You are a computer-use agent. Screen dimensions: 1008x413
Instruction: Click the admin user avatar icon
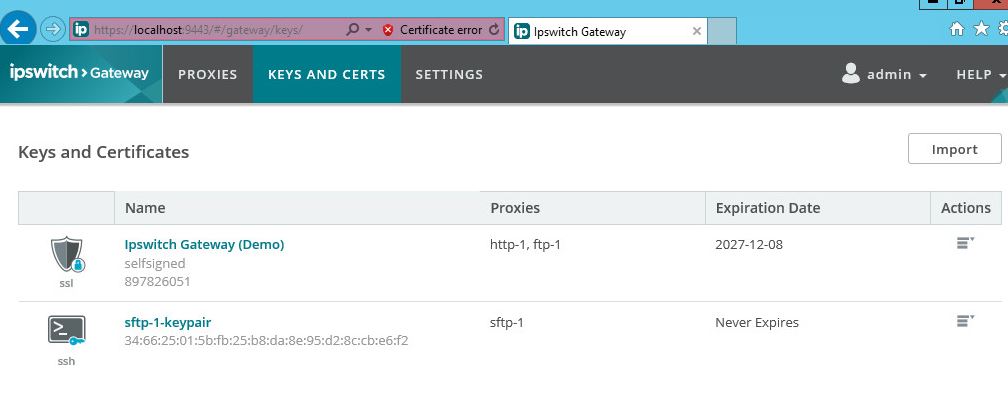tap(850, 73)
